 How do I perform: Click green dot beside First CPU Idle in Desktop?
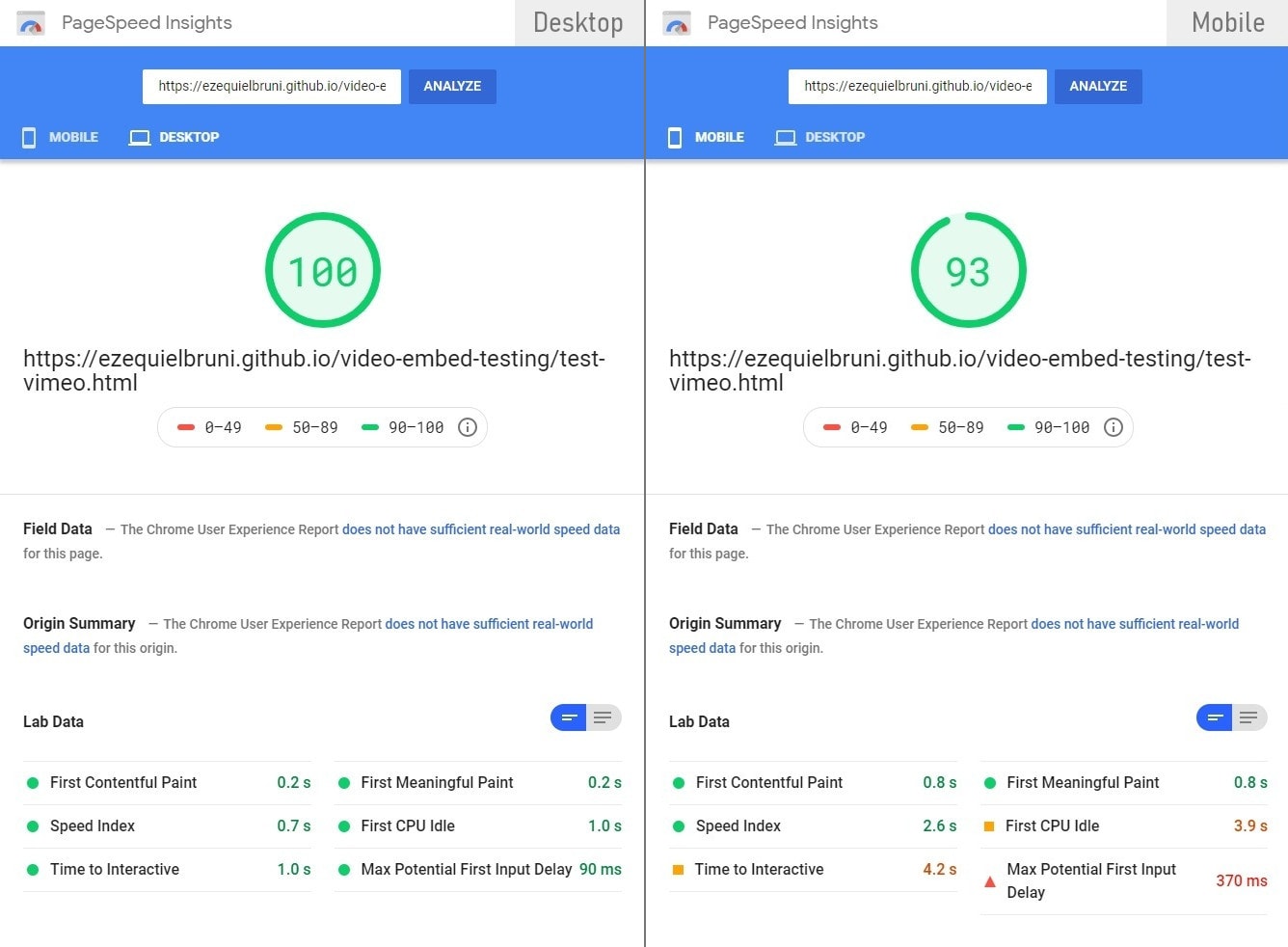pyautogui.click(x=344, y=826)
